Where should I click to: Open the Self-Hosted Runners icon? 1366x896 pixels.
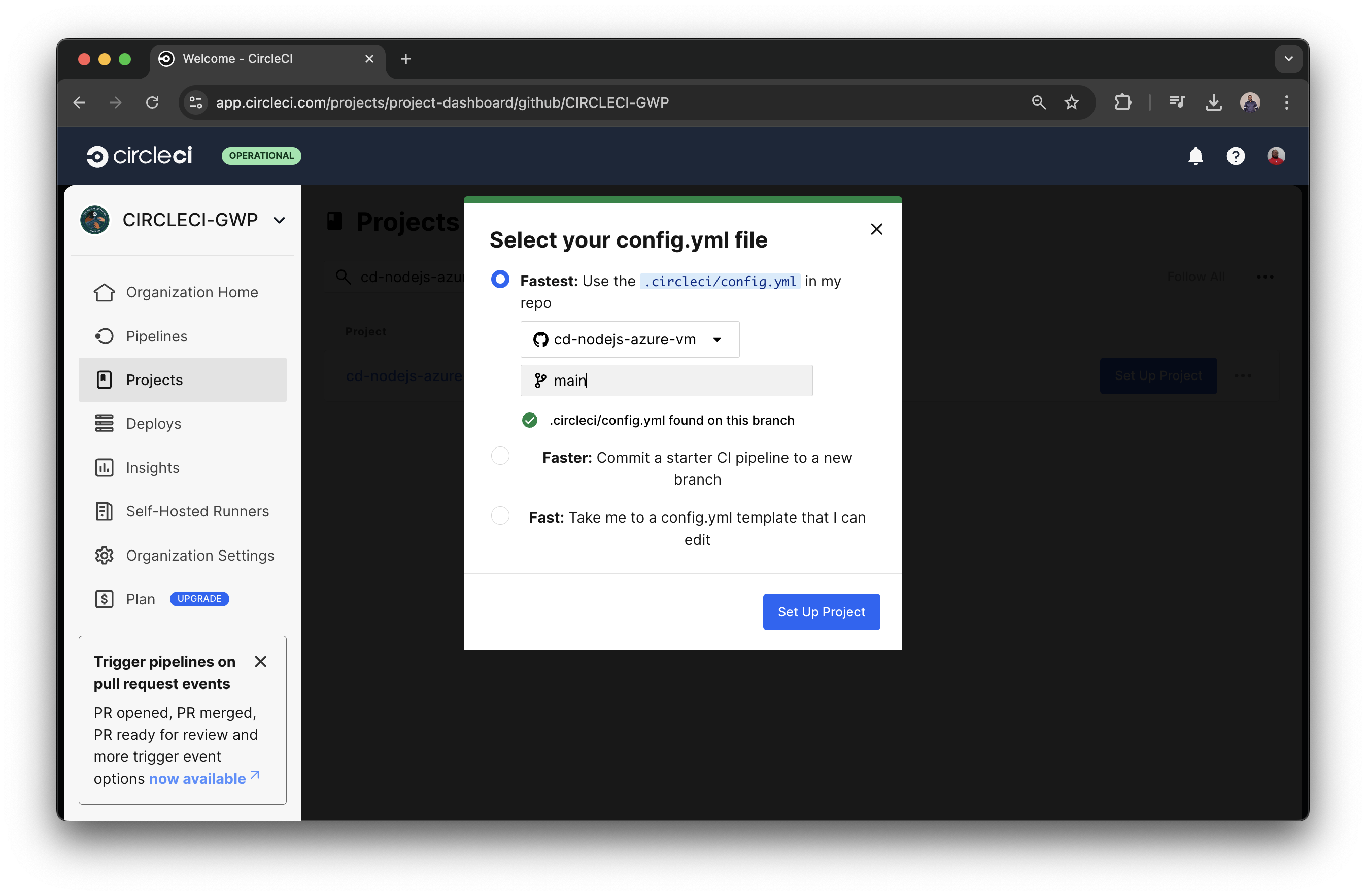pos(104,511)
